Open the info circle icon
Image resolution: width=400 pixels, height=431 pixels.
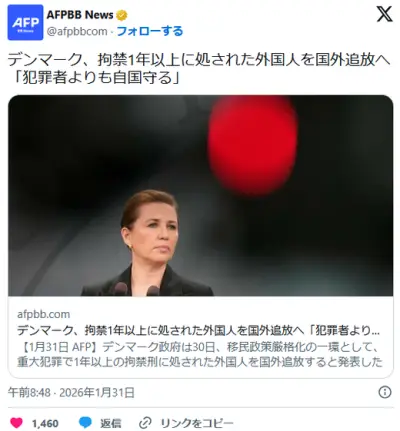385,392
